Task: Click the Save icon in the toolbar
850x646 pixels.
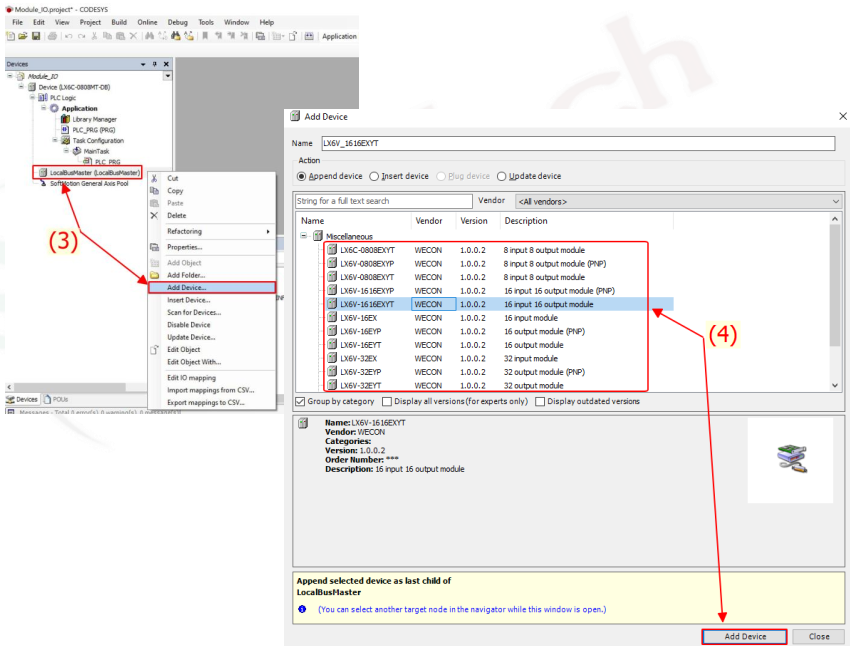Action: (x=36, y=36)
